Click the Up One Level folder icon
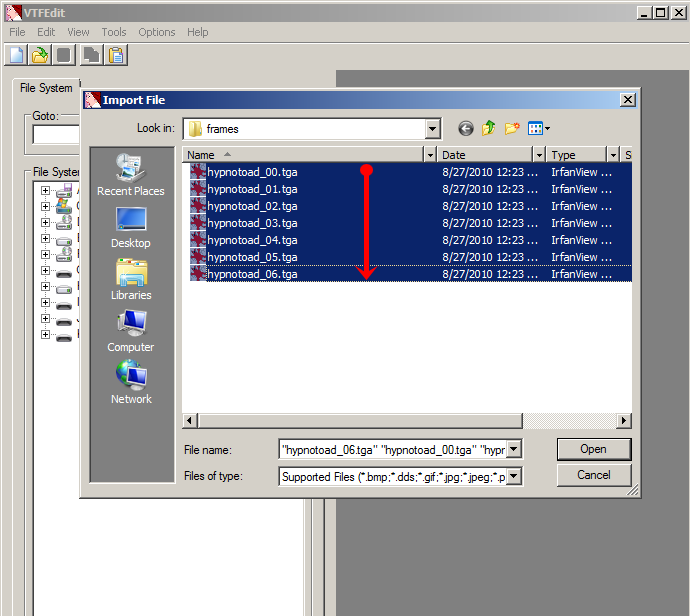690x616 pixels. (x=488, y=128)
